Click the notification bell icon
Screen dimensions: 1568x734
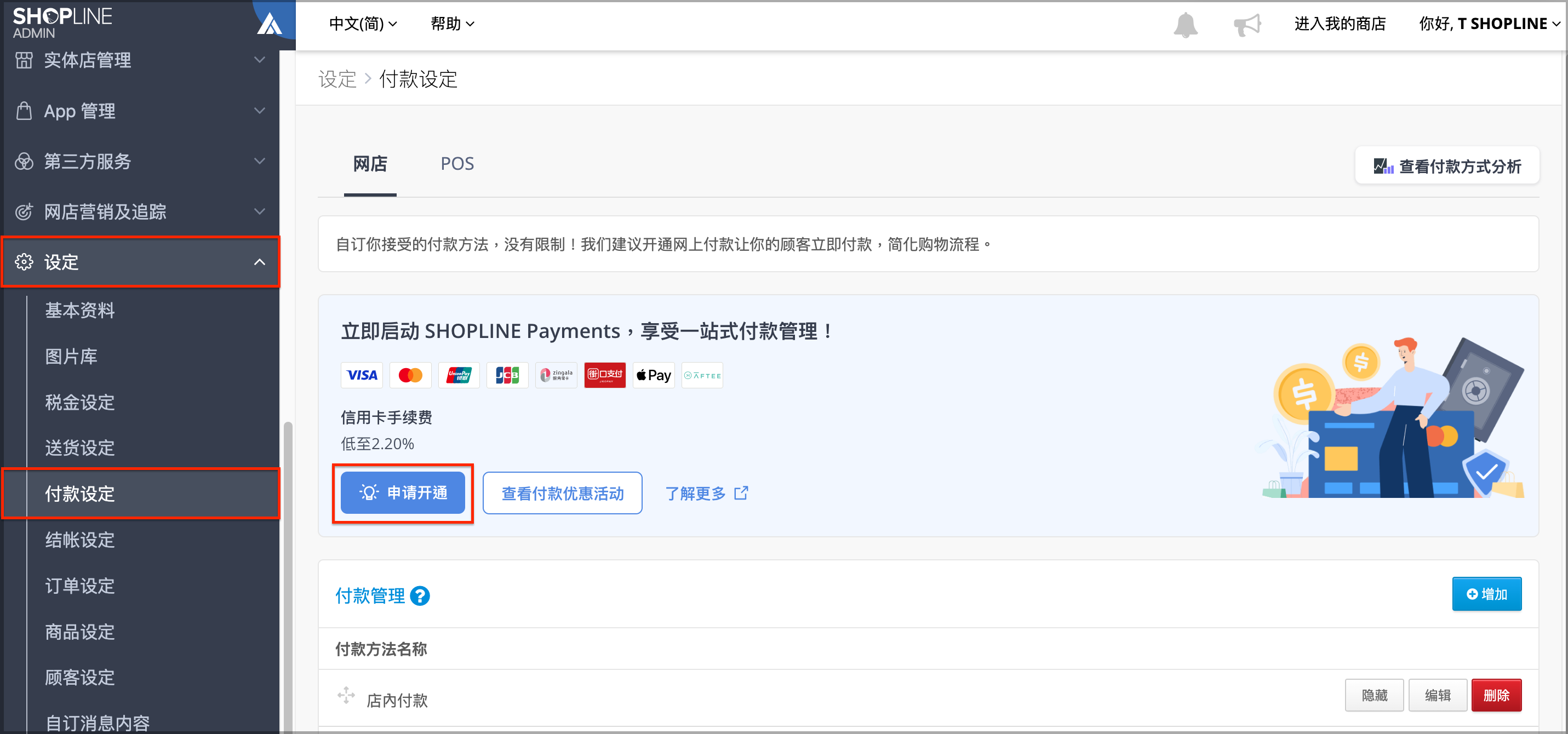tap(1185, 24)
